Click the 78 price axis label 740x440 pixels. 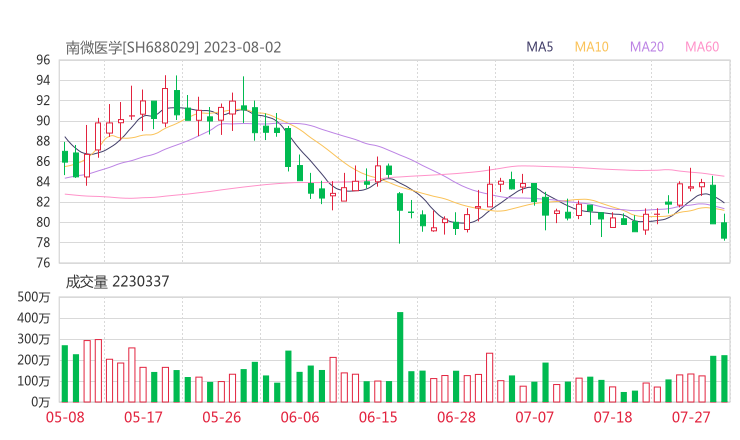pyautogui.click(x=43, y=243)
